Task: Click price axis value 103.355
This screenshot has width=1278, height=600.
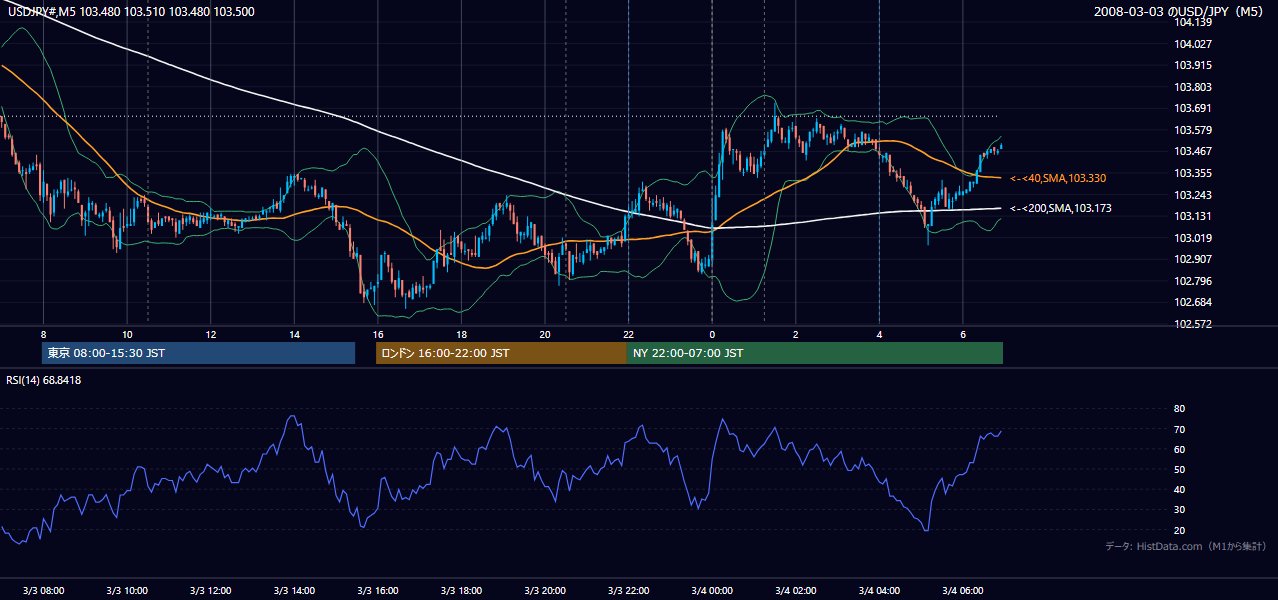Action: click(x=1194, y=173)
